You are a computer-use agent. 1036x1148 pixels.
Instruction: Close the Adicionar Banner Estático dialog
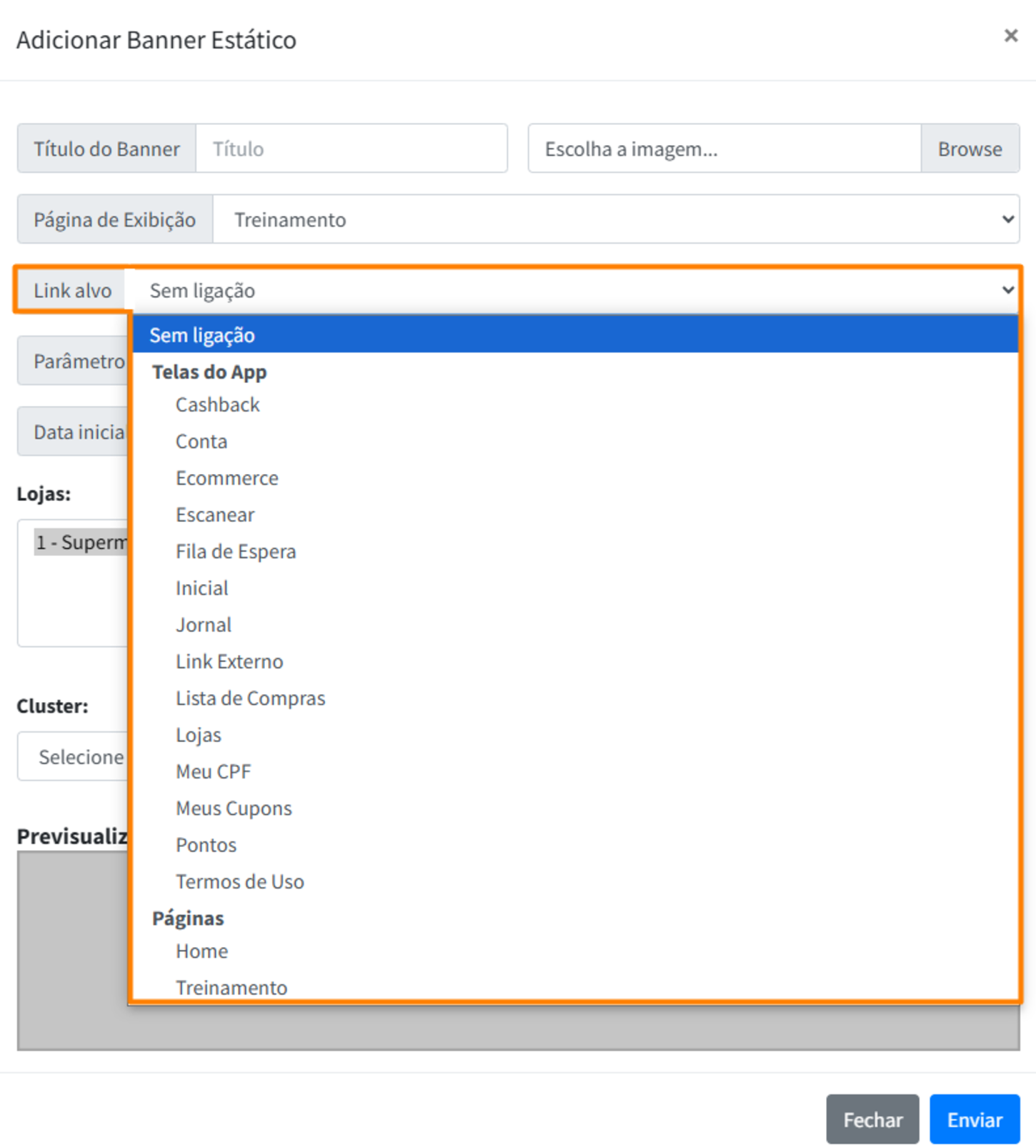pos(1010,36)
